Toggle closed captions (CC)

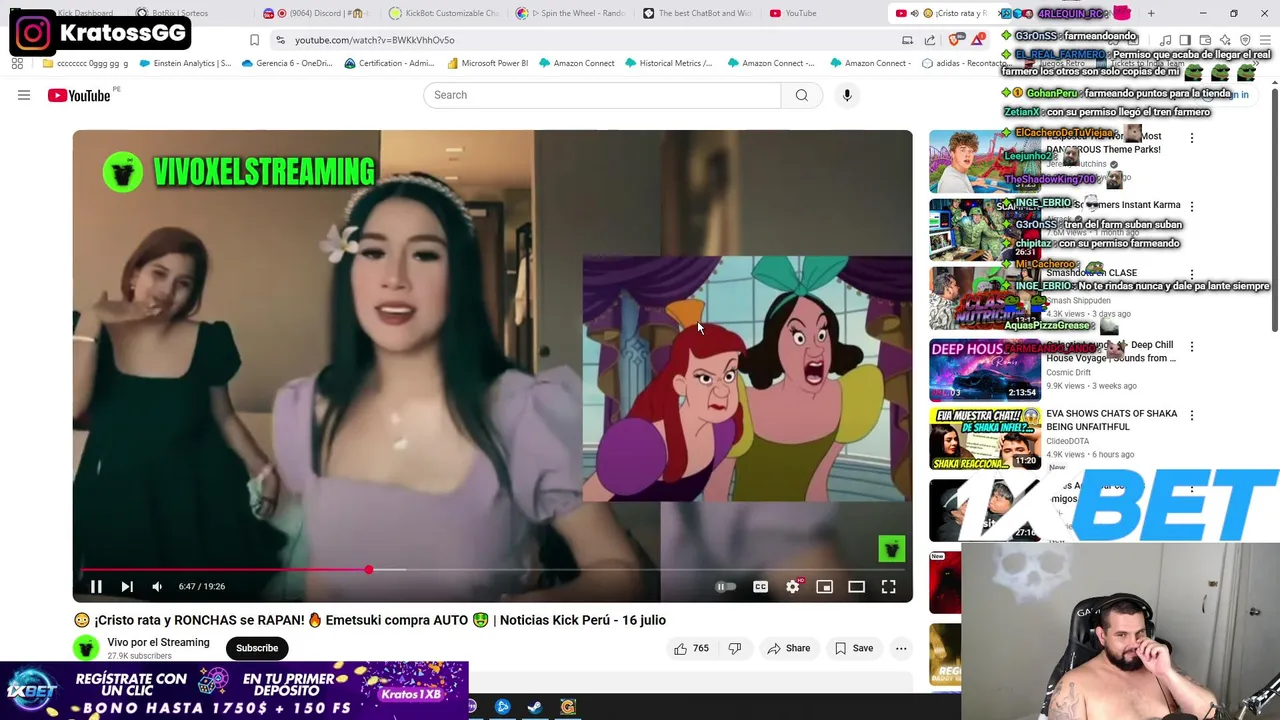pyautogui.click(x=760, y=587)
